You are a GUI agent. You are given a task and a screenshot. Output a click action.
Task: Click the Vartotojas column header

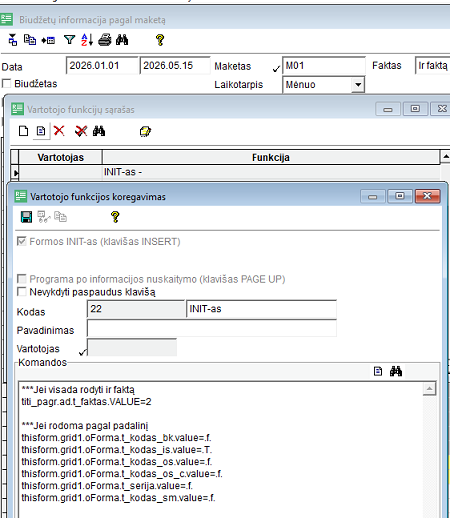click(60, 157)
